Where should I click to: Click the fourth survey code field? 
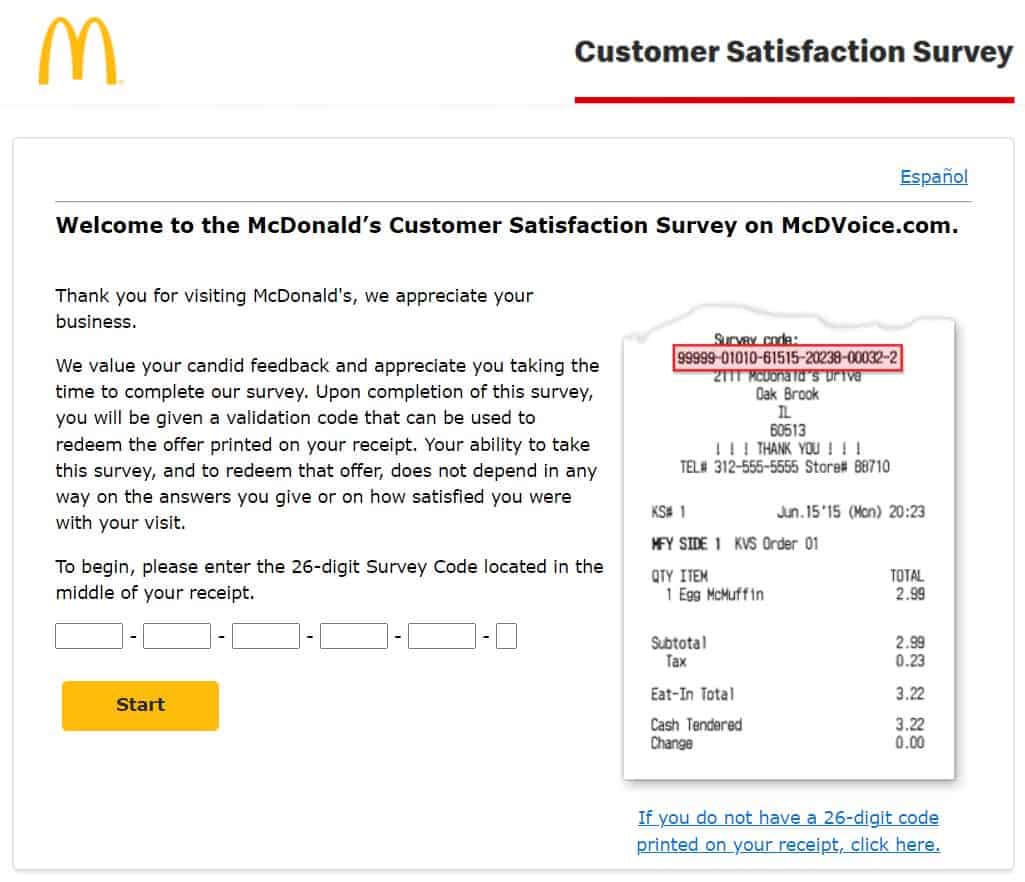click(x=353, y=636)
